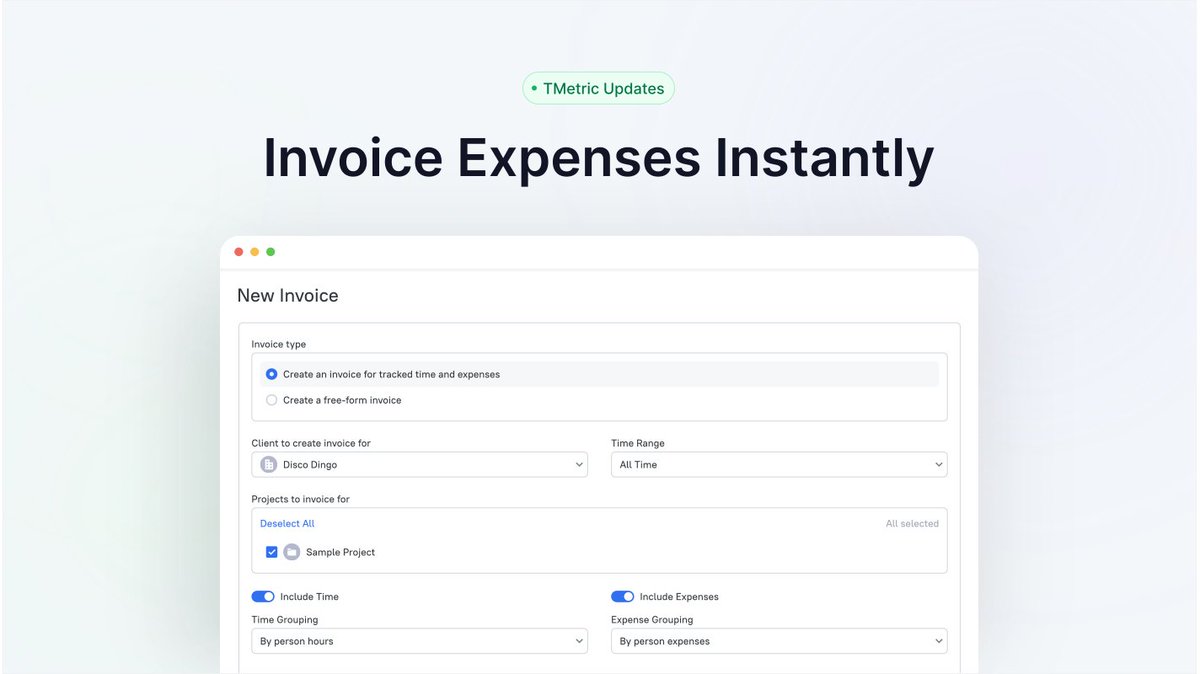Viewport: 1200px width, 674px height.
Task: Click the Deselect All link
Action: coord(287,524)
